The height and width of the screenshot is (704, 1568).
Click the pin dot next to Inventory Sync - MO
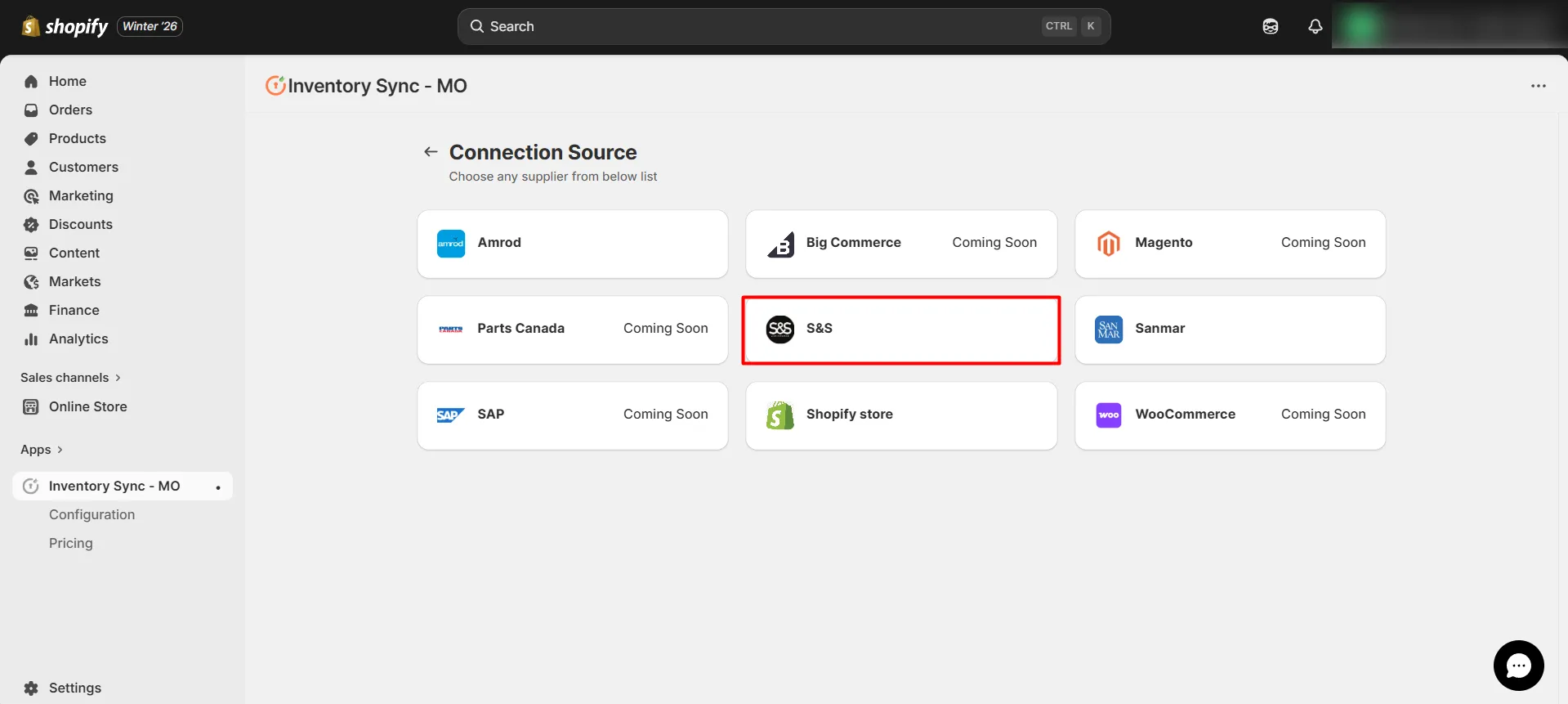click(x=217, y=487)
